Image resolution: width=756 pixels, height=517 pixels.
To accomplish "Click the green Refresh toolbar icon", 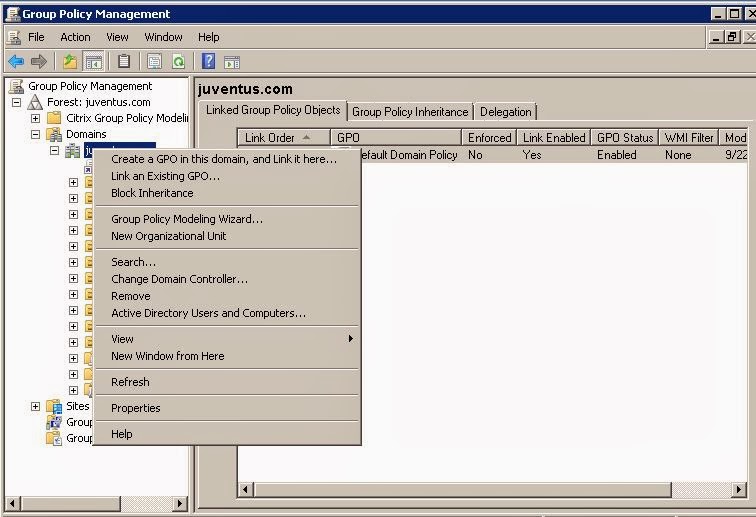I will pos(178,62).
